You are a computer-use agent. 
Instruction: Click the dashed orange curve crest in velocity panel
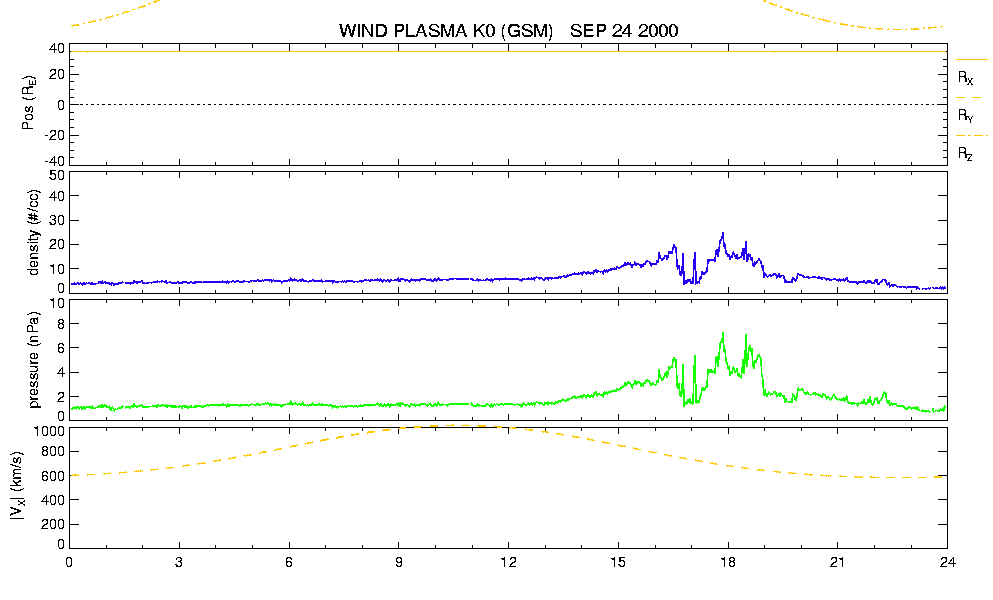(x=459, y=426)
